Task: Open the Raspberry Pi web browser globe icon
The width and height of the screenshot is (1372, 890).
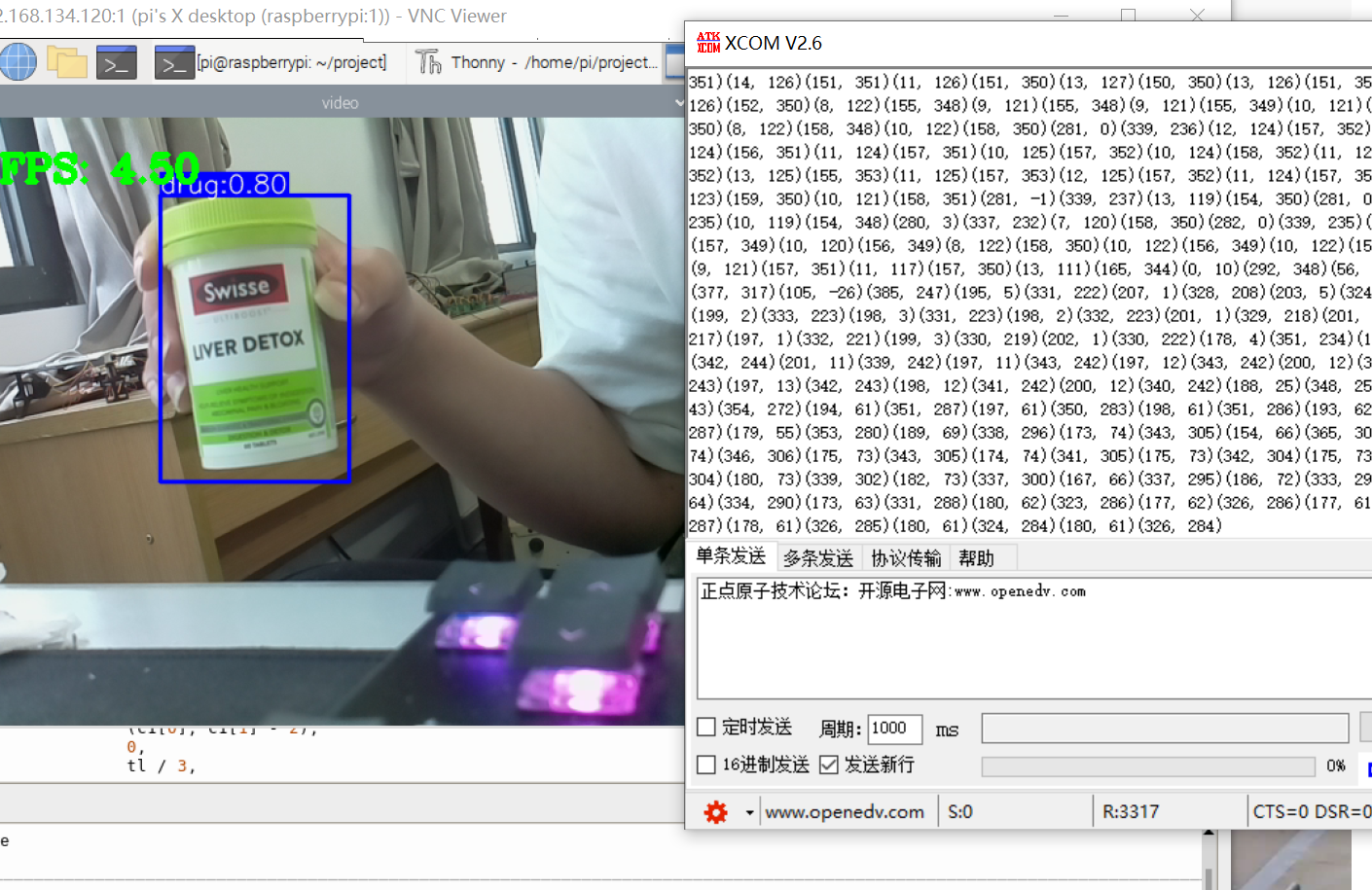Action: (x=18, y=62)
